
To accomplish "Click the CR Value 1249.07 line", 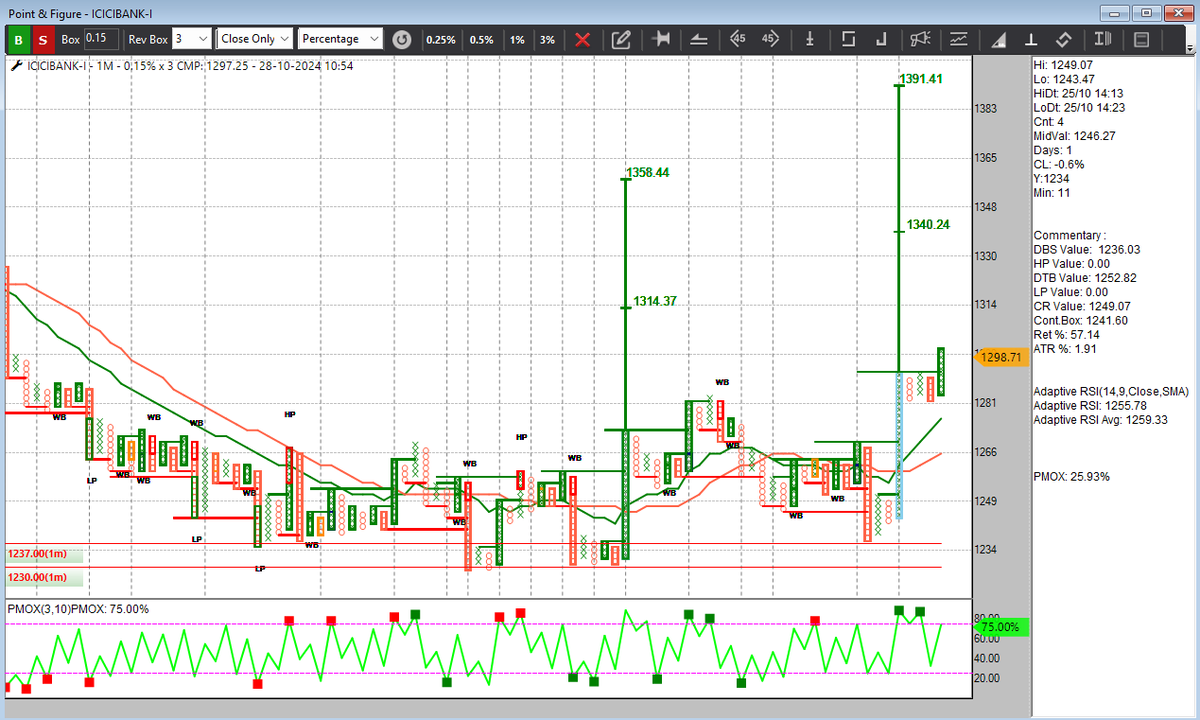I will point(1082,306).
